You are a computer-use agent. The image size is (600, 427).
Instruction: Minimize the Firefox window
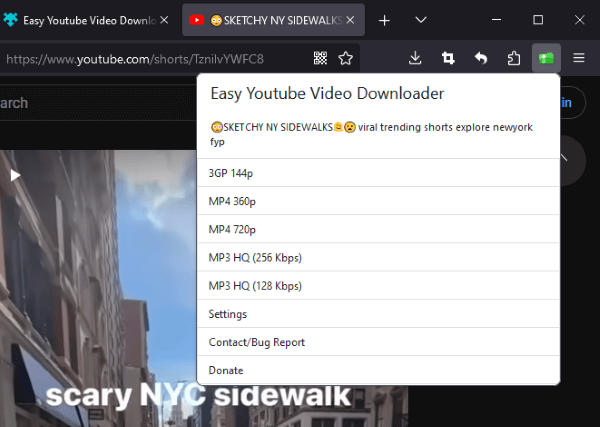click(496, 20)
